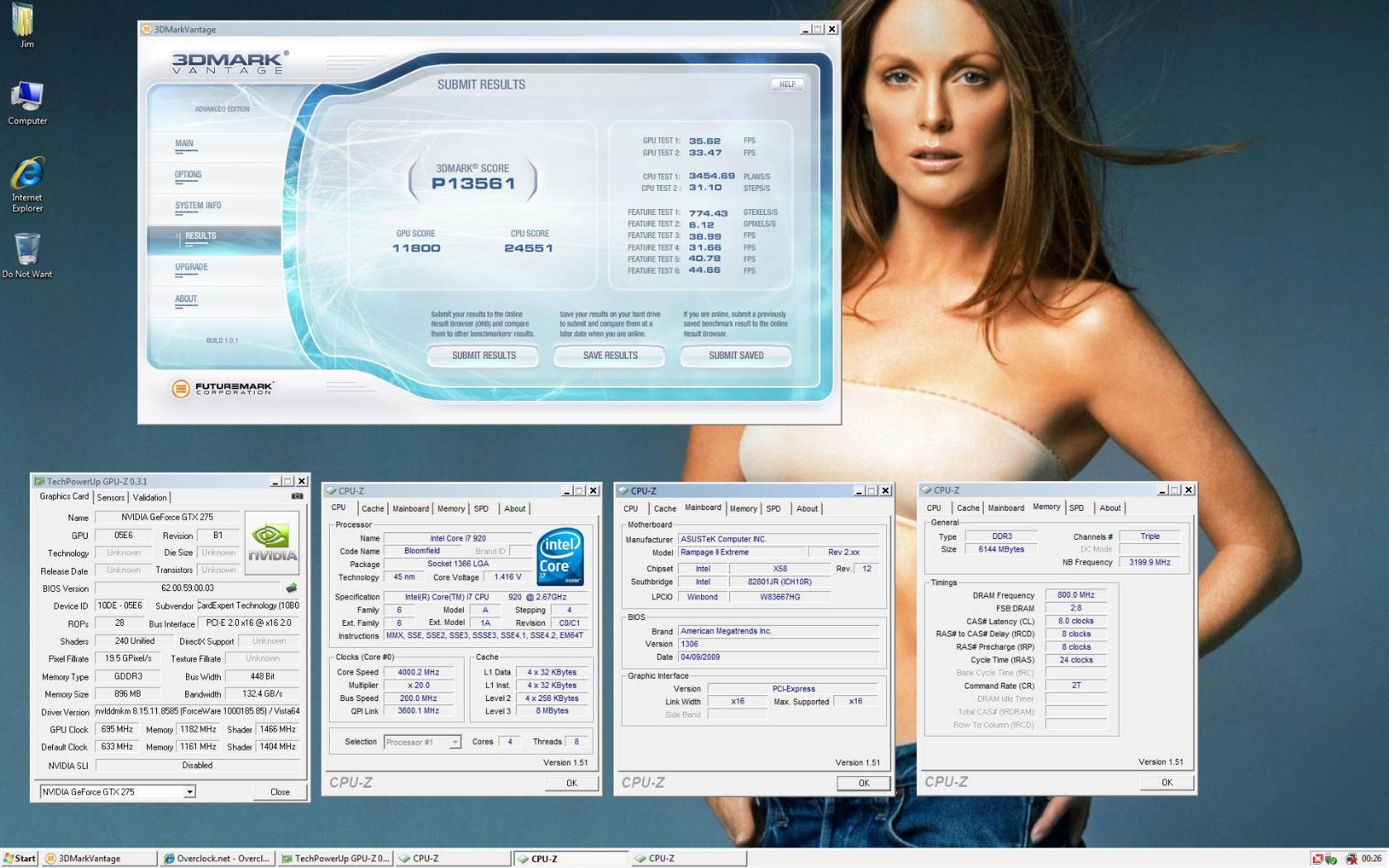This screenshot has height=868, width=1389.
Task: Open the Do Not Want recycle bin
Action: click(x=27, y=254)
